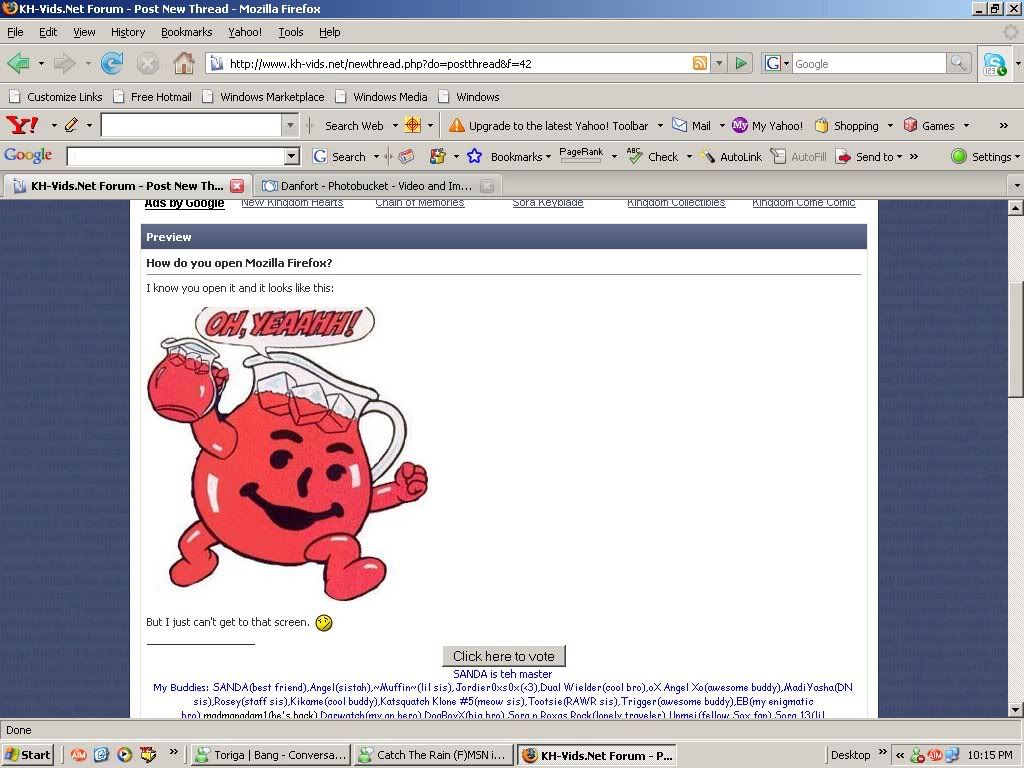Click the Kool-Aid Man image

pyautogui.click(x=287, y=452)
